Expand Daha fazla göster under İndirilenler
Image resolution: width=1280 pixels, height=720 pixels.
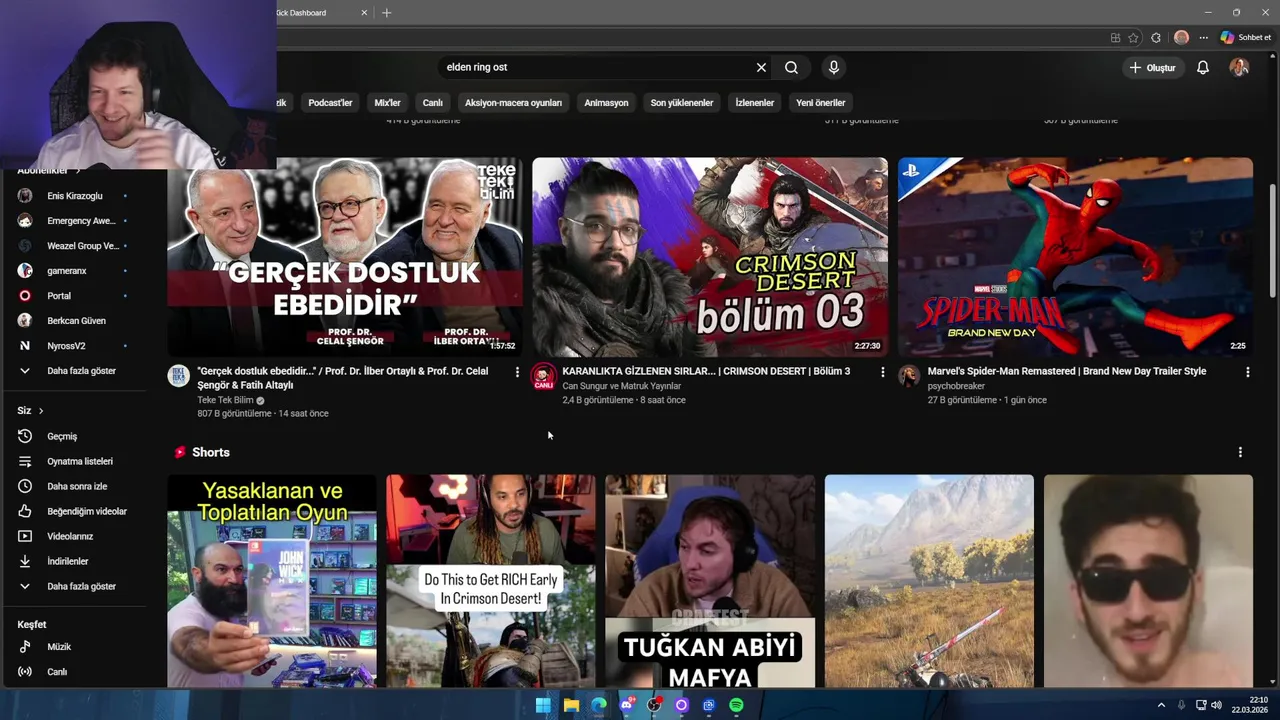(73, 586)
